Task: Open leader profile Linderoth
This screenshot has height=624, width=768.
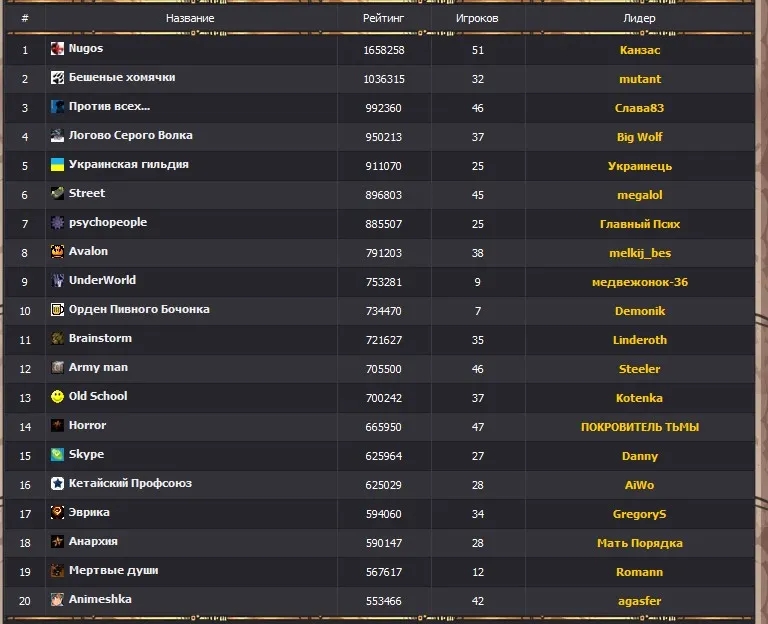Action: 640,340
